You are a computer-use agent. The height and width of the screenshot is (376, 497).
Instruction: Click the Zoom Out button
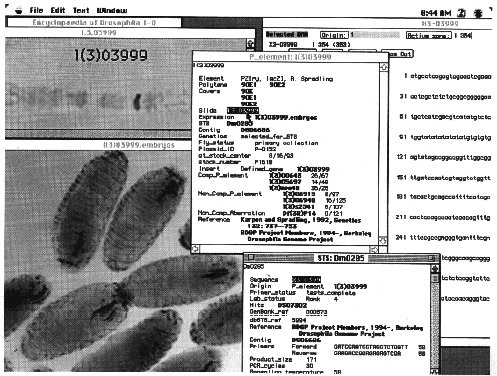[x=397, y=54]
